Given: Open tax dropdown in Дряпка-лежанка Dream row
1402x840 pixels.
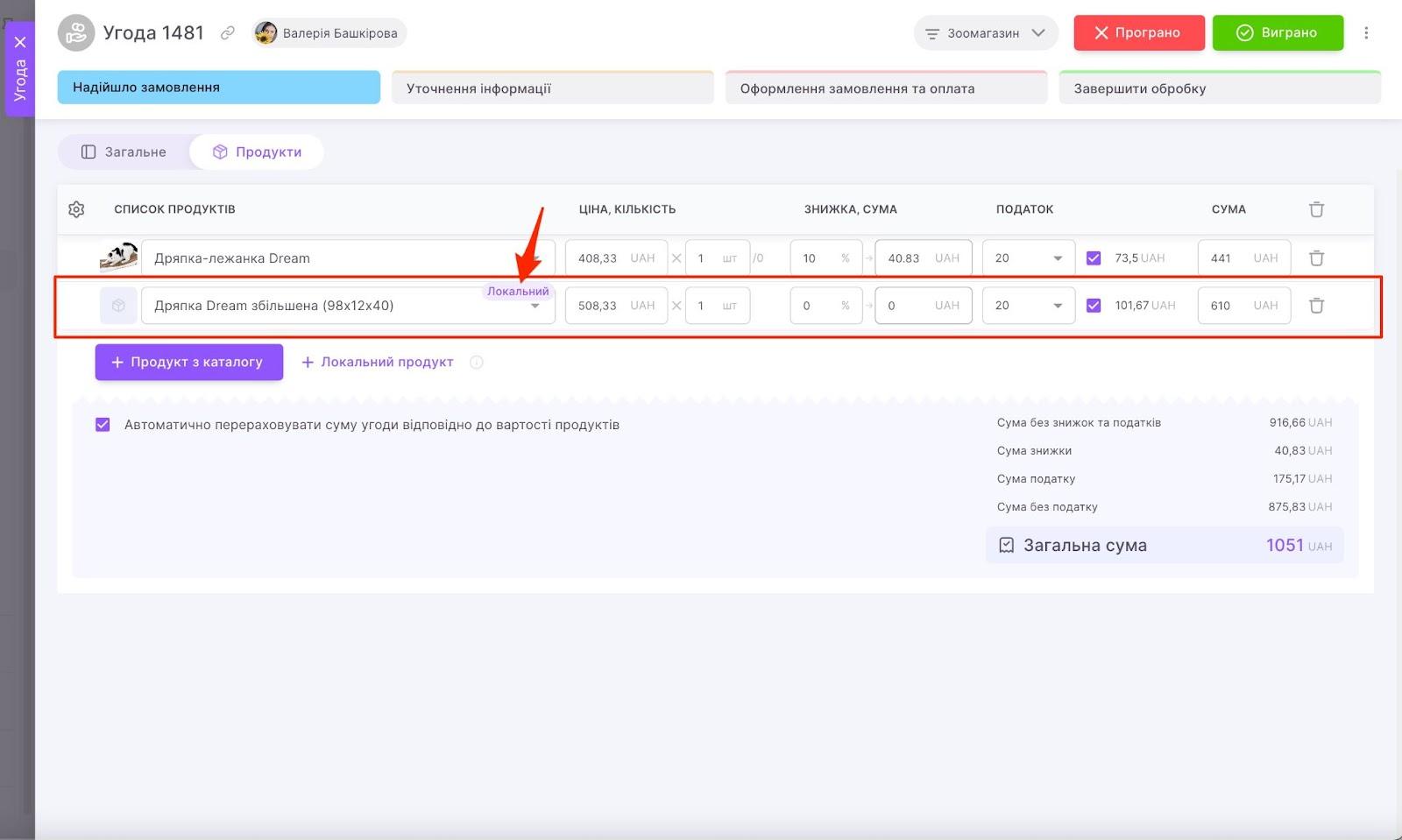Looking at the screenshot, I should pyautogui.click(x=1029, y=258).
